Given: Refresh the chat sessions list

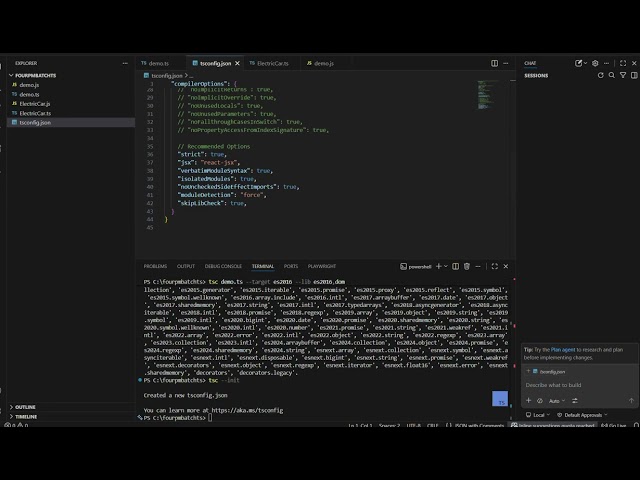Looking at the screenshot, I should 600,75.
